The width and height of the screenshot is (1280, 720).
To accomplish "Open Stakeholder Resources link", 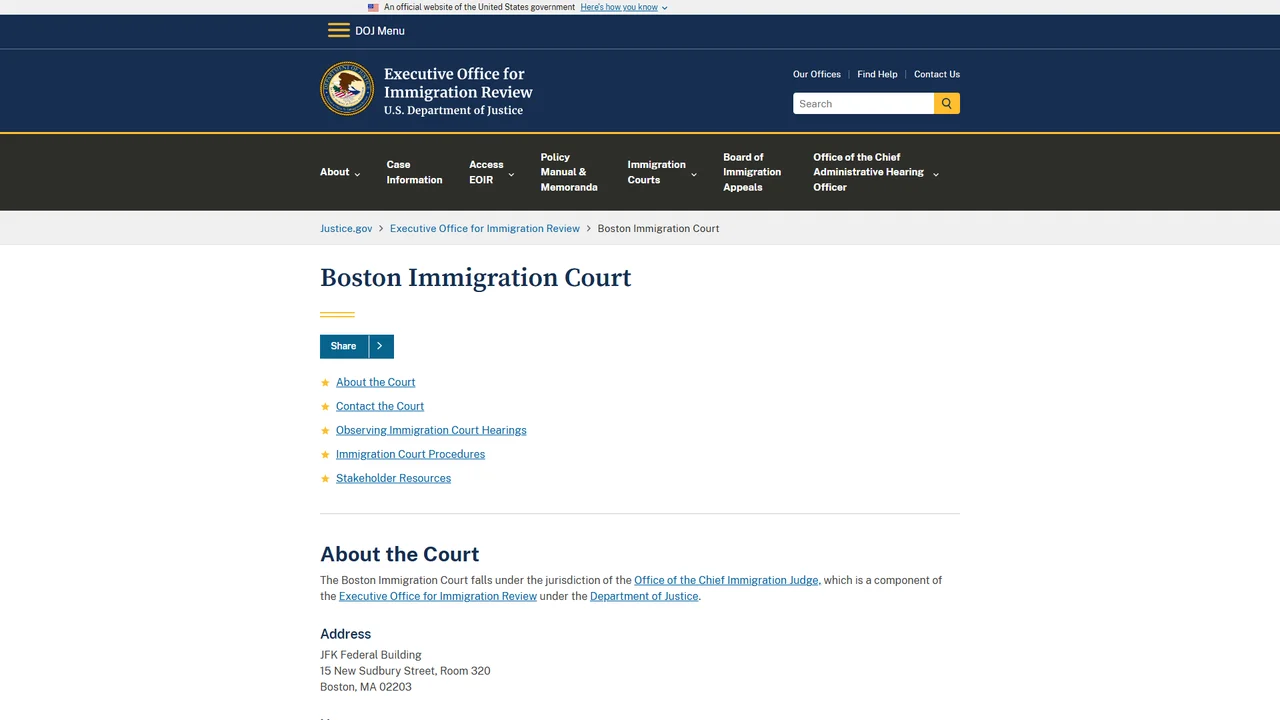I will tap(393, 478).
